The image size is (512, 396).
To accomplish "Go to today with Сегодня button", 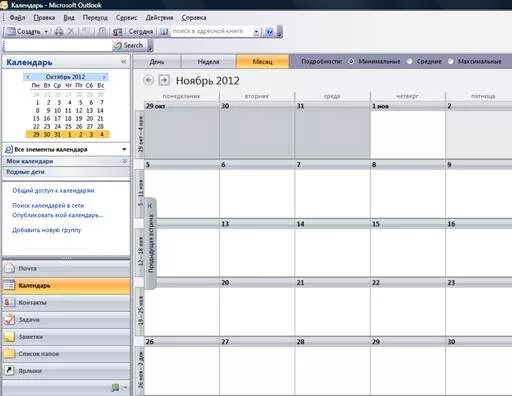I will (141, 32).
